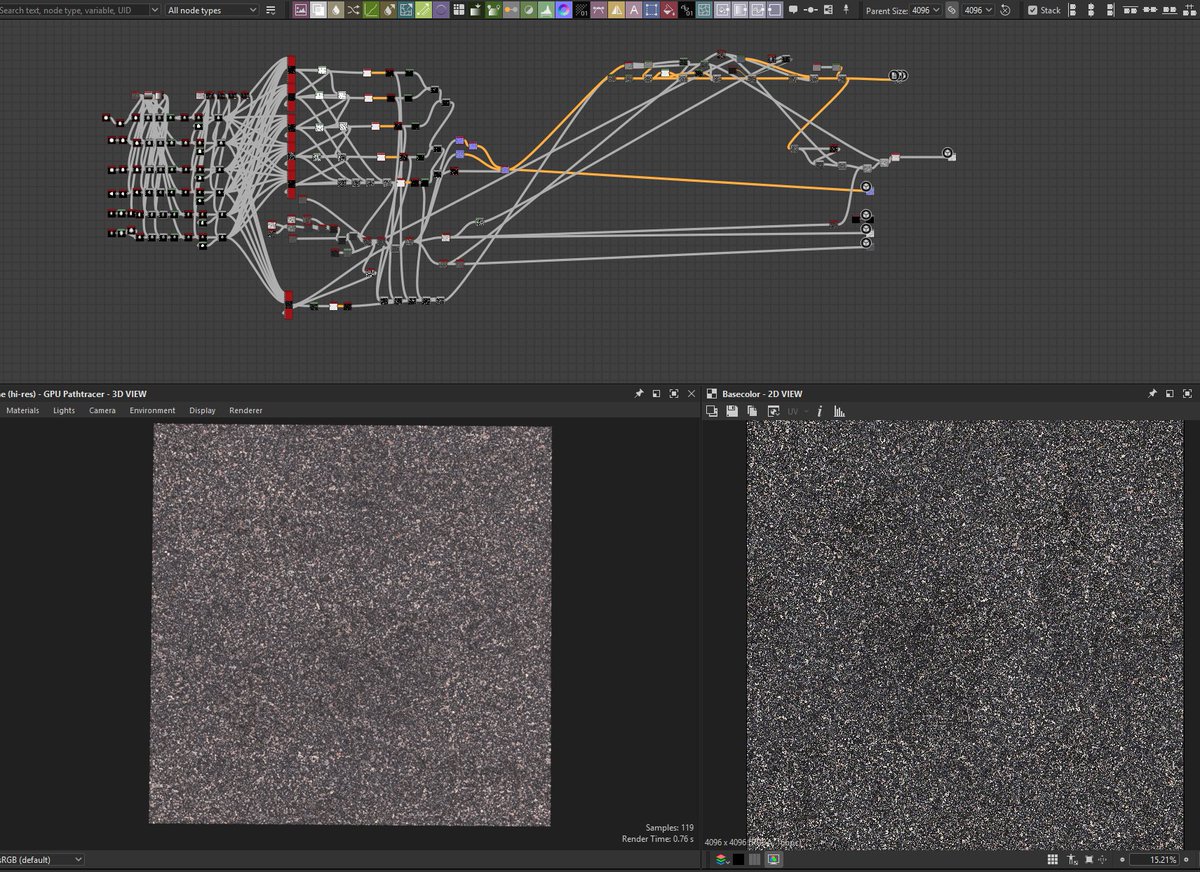Add a Uniform Color node (bucket)

coord(669,10)
